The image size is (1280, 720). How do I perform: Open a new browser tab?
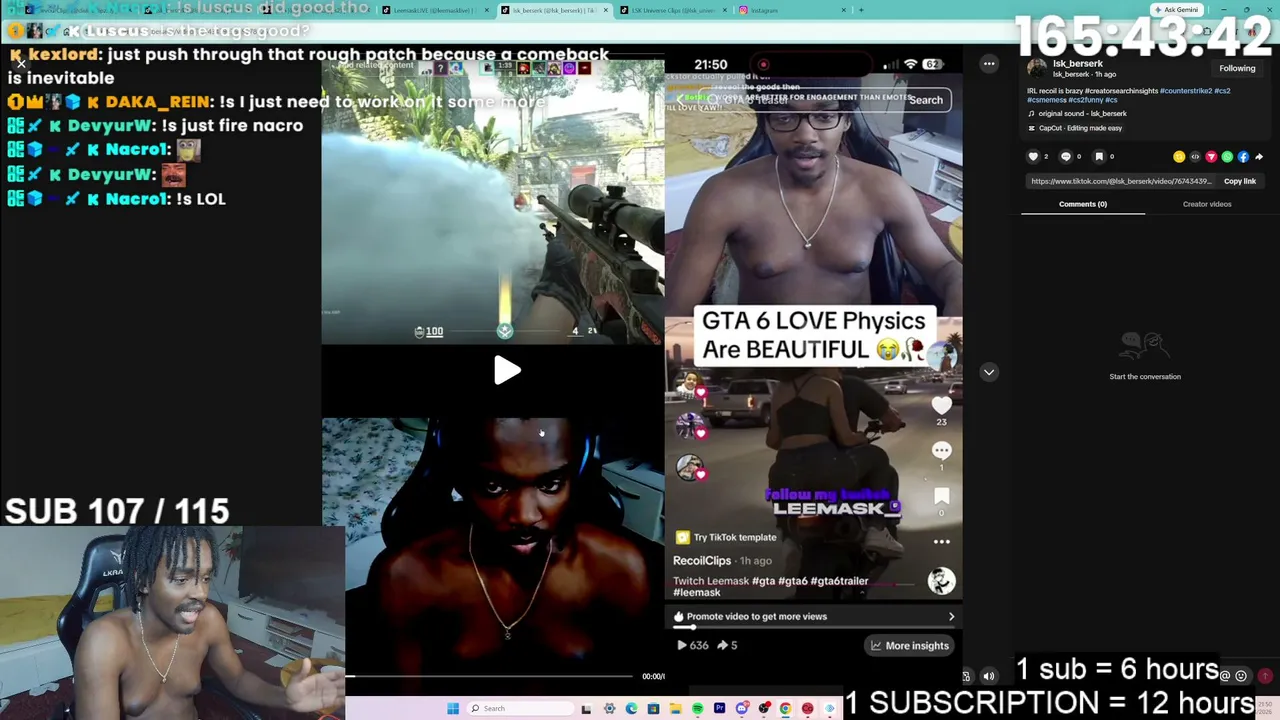tap(861, 10)
